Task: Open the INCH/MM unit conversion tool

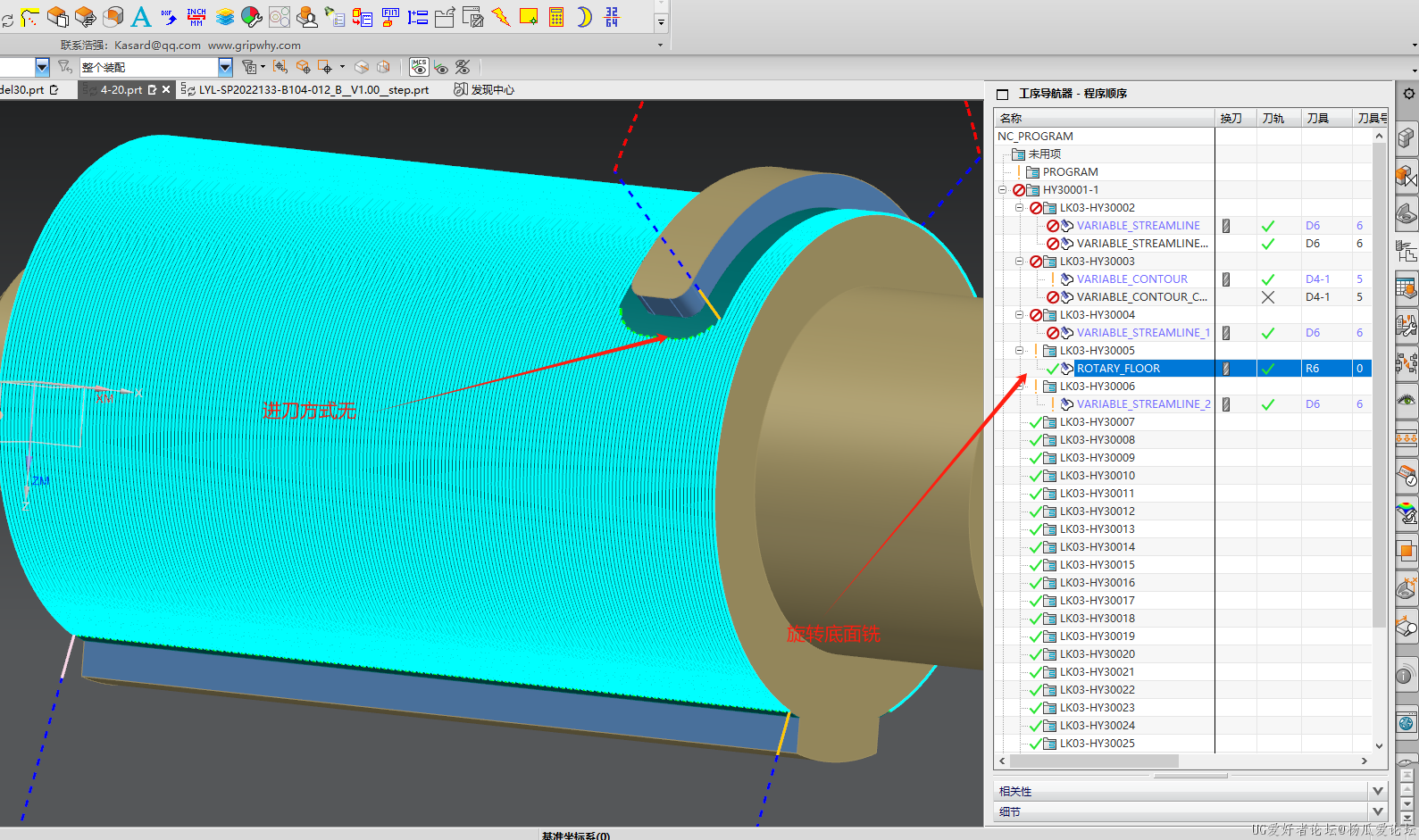Action: (196, 17)
